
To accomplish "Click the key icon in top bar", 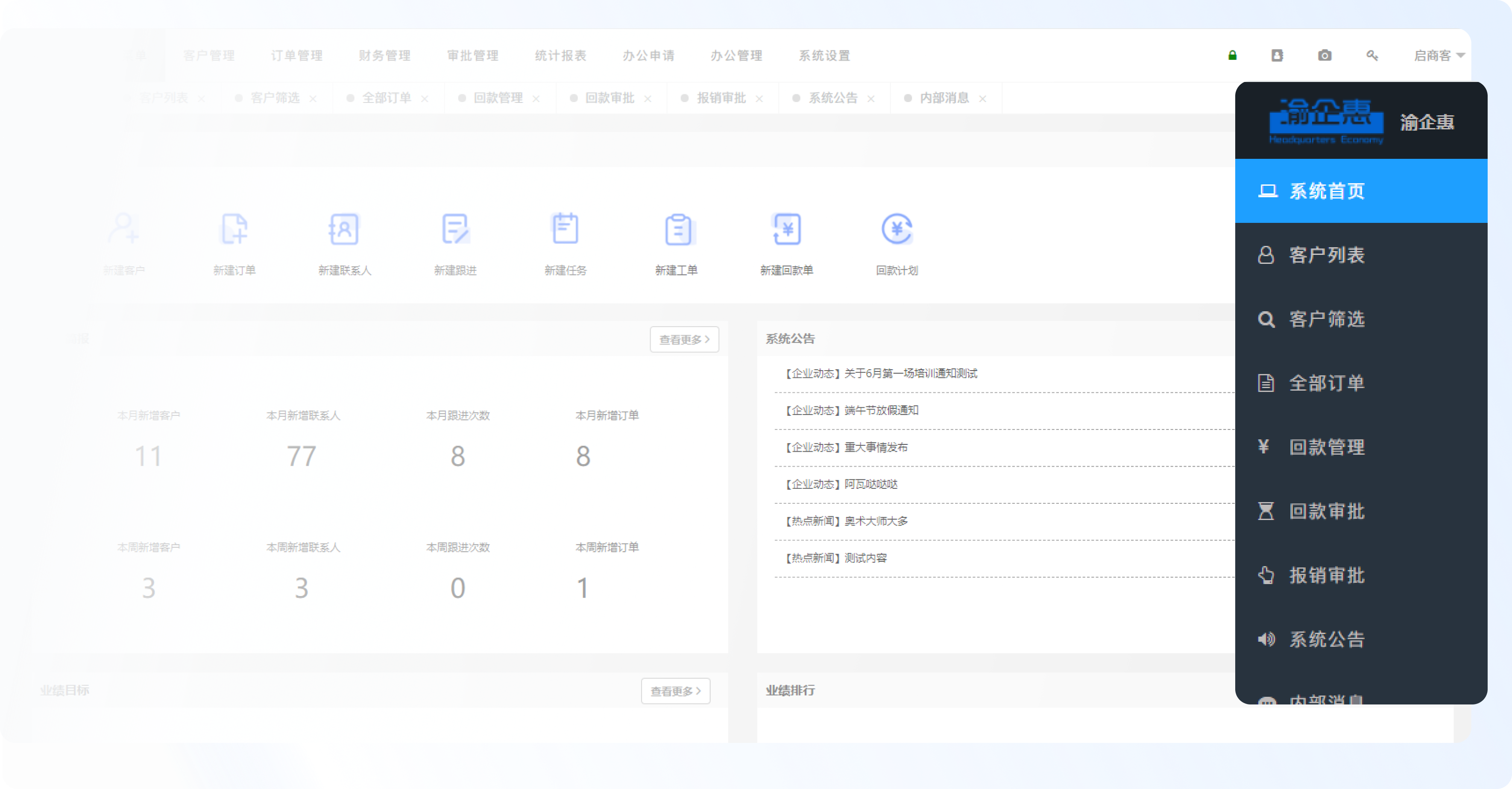I will (x=1372, y=55).
